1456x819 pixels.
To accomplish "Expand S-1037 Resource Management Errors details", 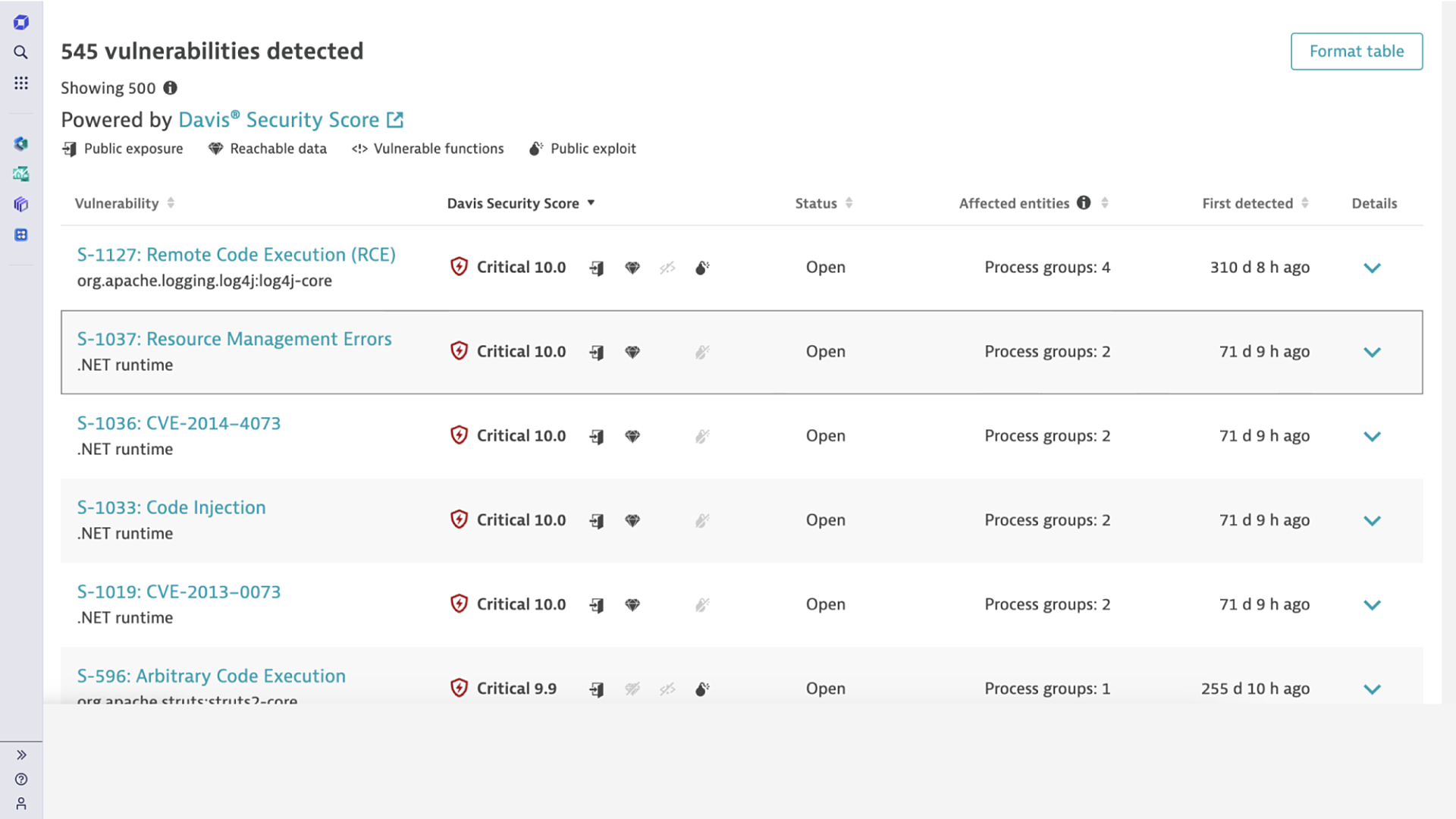I will tap(1372, 352).
